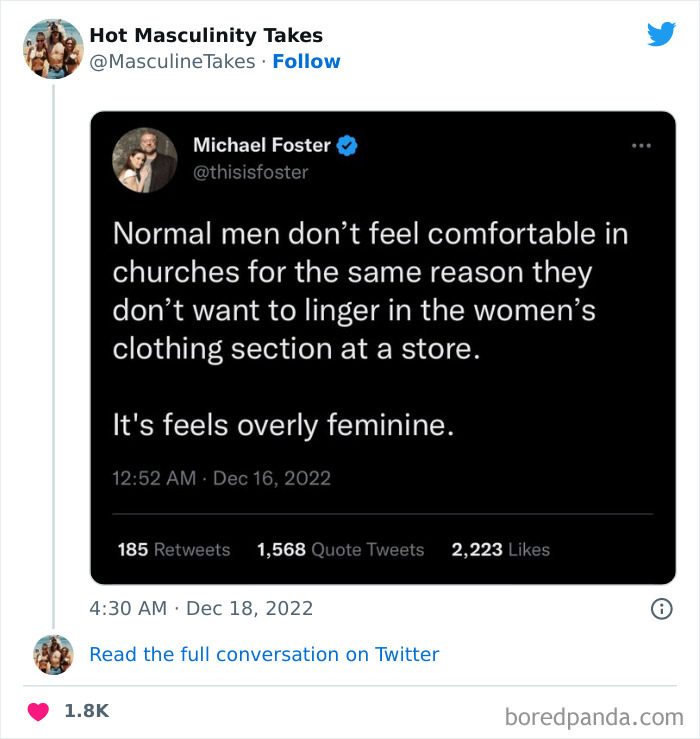Click the 12:52 AM Dec 16, 2022 timestamp
The width and height of the screenshot is (700, 739).
coord(221,478)
